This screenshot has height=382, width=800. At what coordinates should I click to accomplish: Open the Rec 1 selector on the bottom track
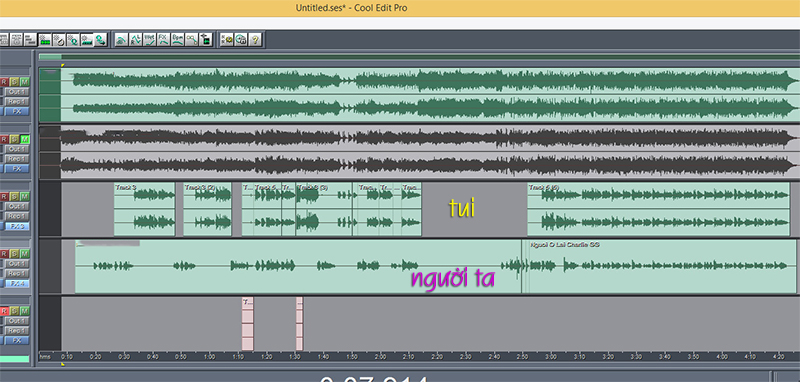click(17, 330)
